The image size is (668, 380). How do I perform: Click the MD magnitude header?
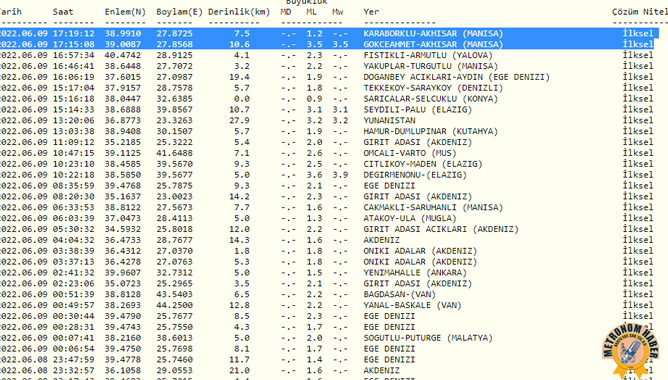coord(285,12)
